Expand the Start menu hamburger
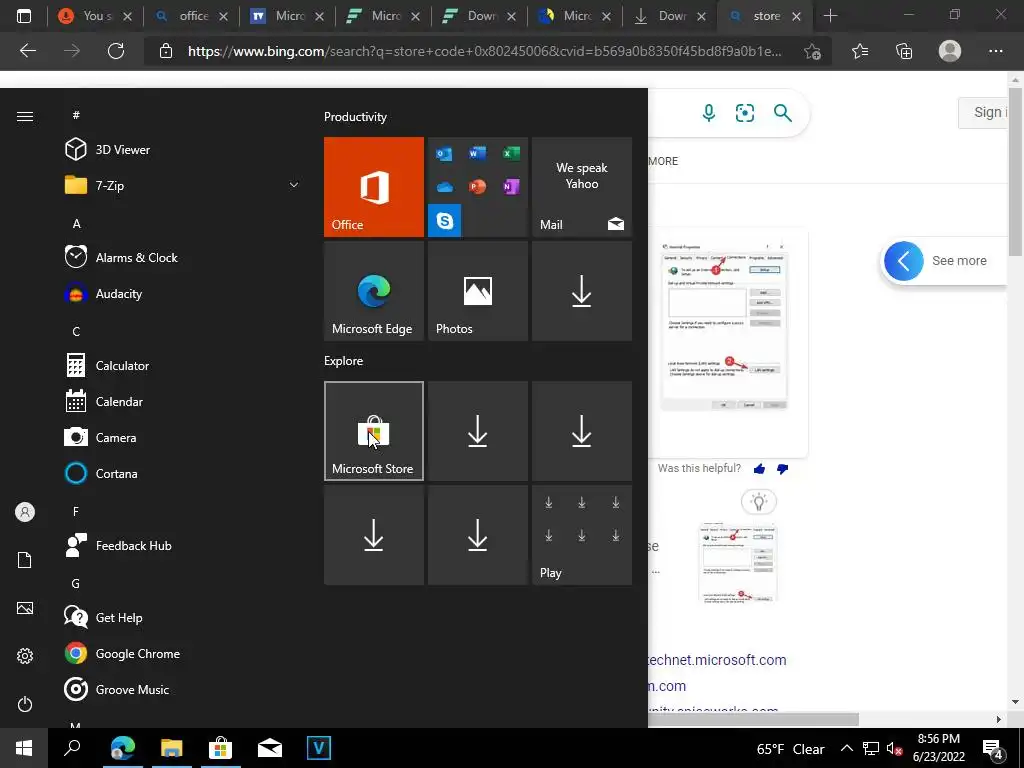The image size is (1024, 768). tap(25, 116)
